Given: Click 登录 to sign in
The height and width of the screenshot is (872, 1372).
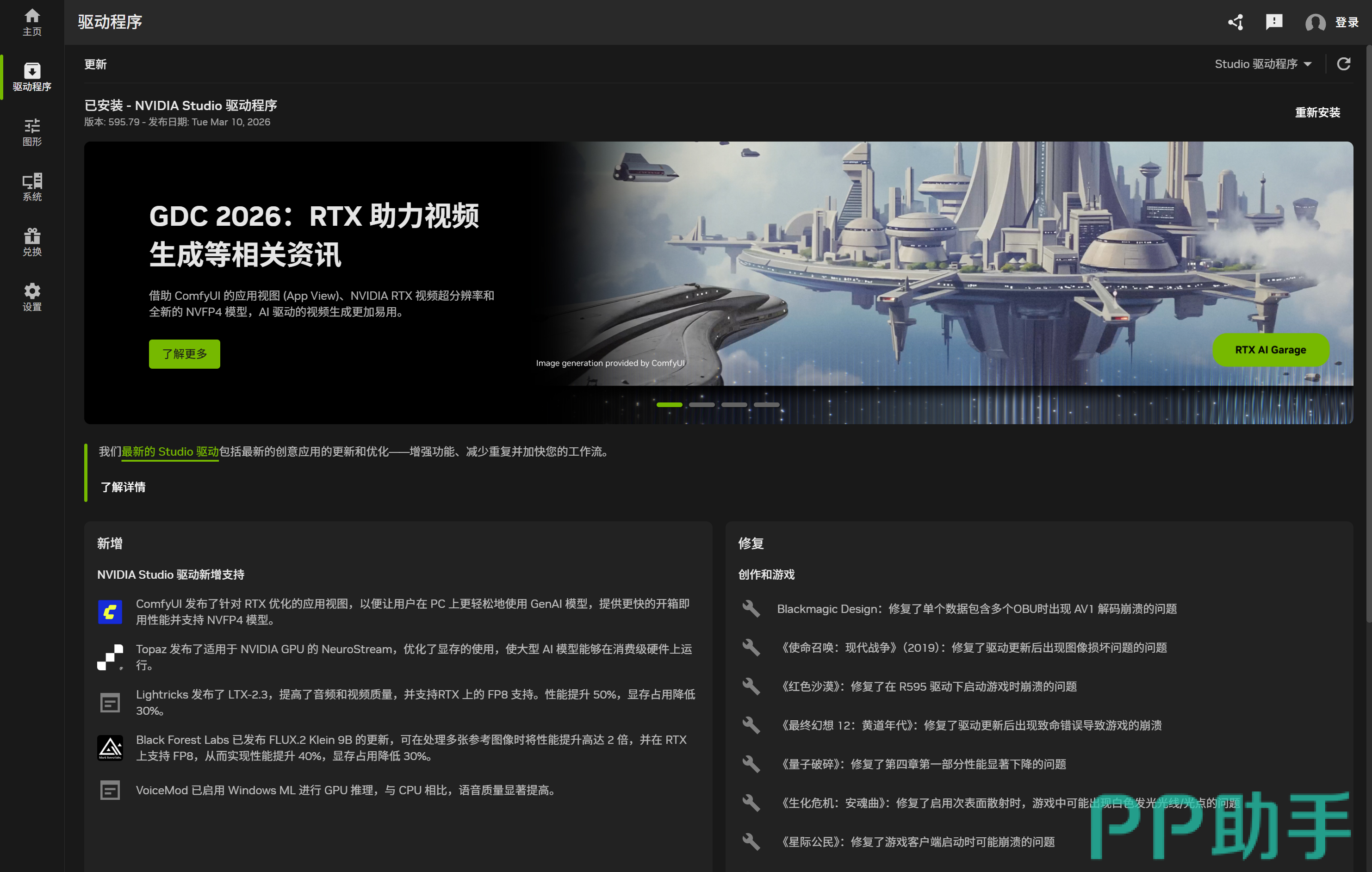Looking at the screenshot, I should coord(1347,22).
